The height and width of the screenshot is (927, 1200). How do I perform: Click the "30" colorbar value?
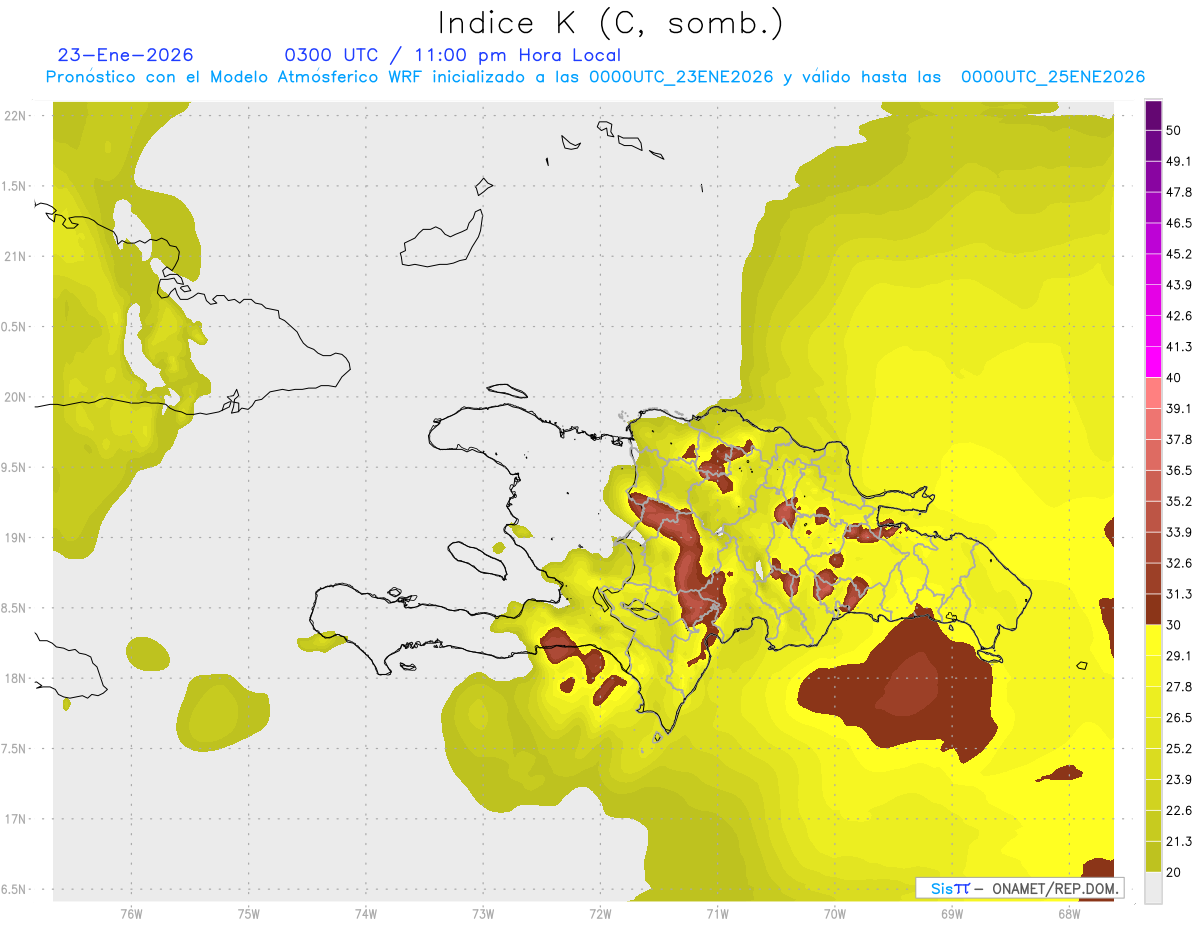point(1174,625)
